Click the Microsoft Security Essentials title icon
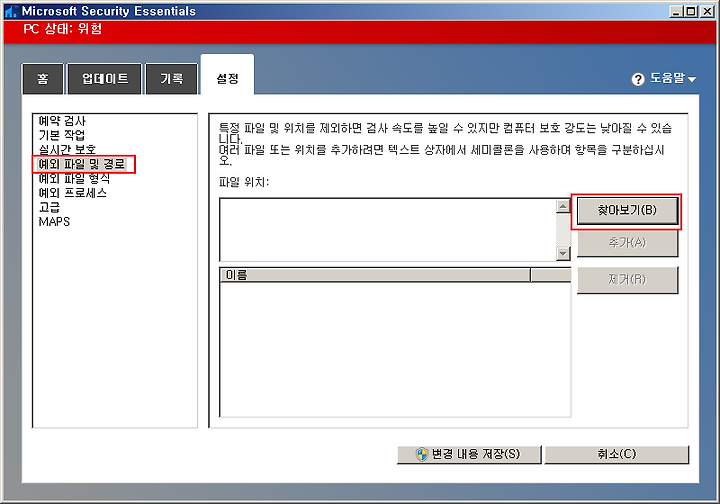This screenshot has height=504, width=720. 11,11
